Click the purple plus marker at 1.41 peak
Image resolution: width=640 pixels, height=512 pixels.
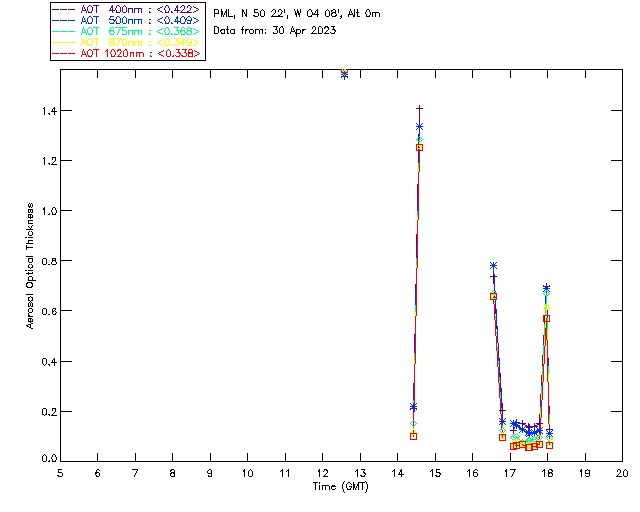click(x=419, y=108)
